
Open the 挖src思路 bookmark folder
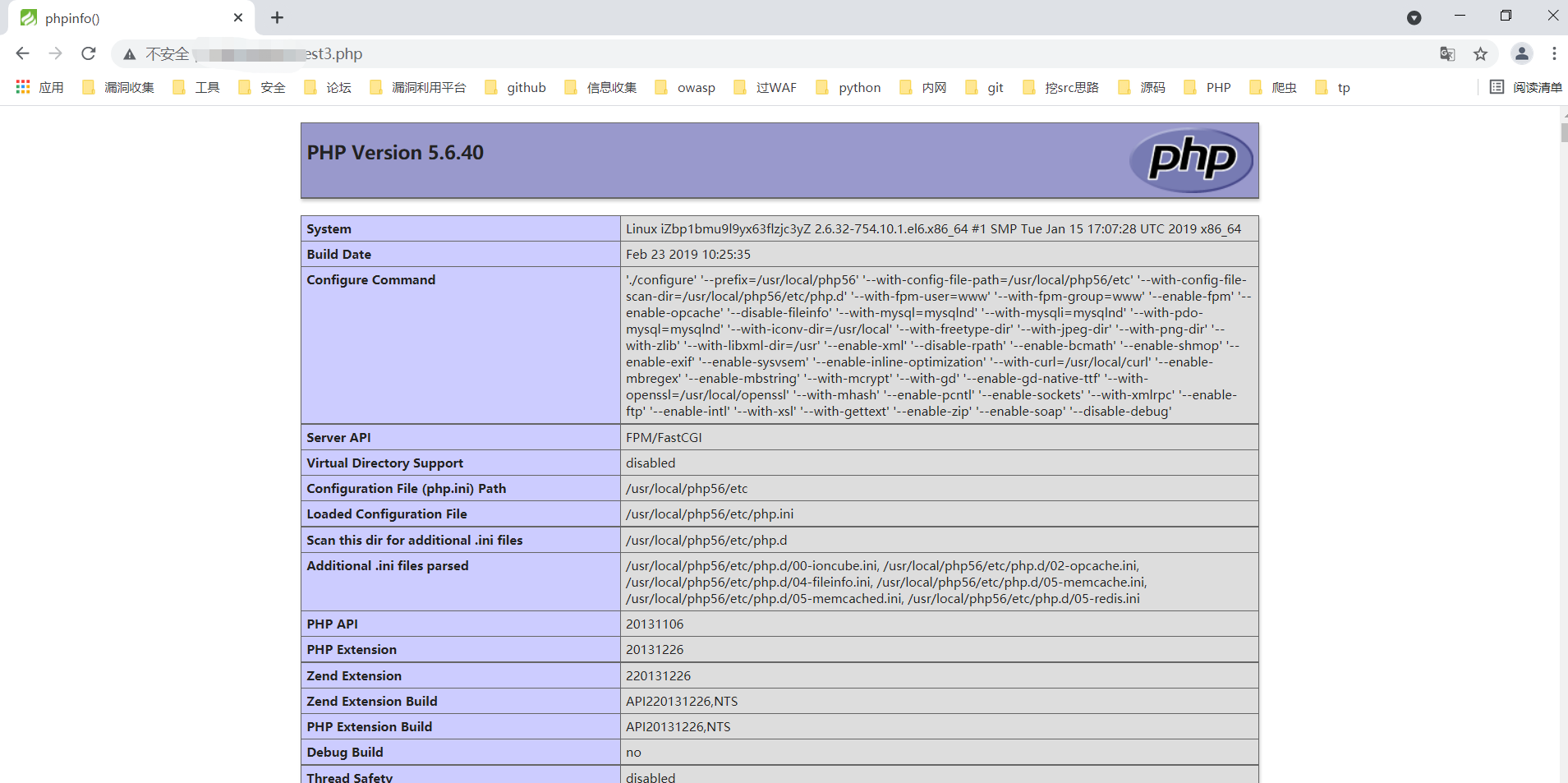(1060, 87)
